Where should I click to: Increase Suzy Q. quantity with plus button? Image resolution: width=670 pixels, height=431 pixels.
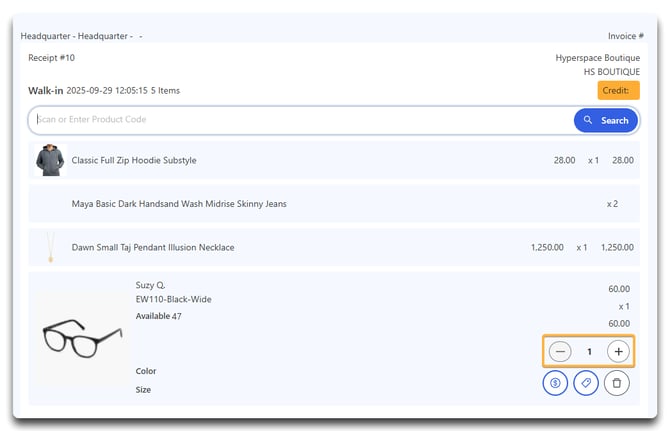coord(618,351)
